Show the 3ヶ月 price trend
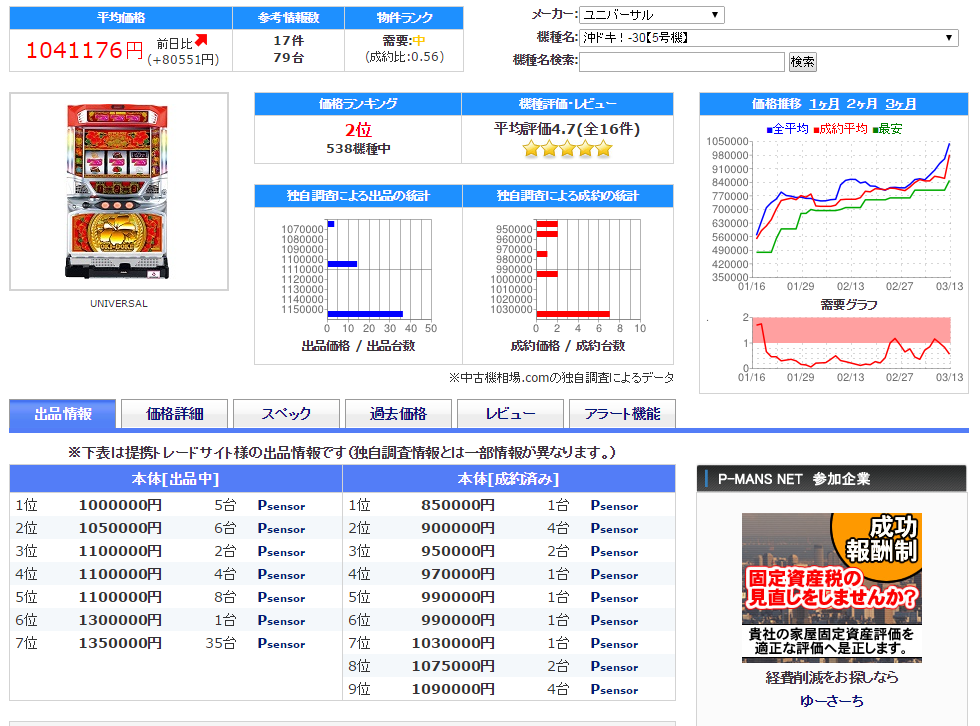Viewport: 980px width, 726px height. coord(900,104)
